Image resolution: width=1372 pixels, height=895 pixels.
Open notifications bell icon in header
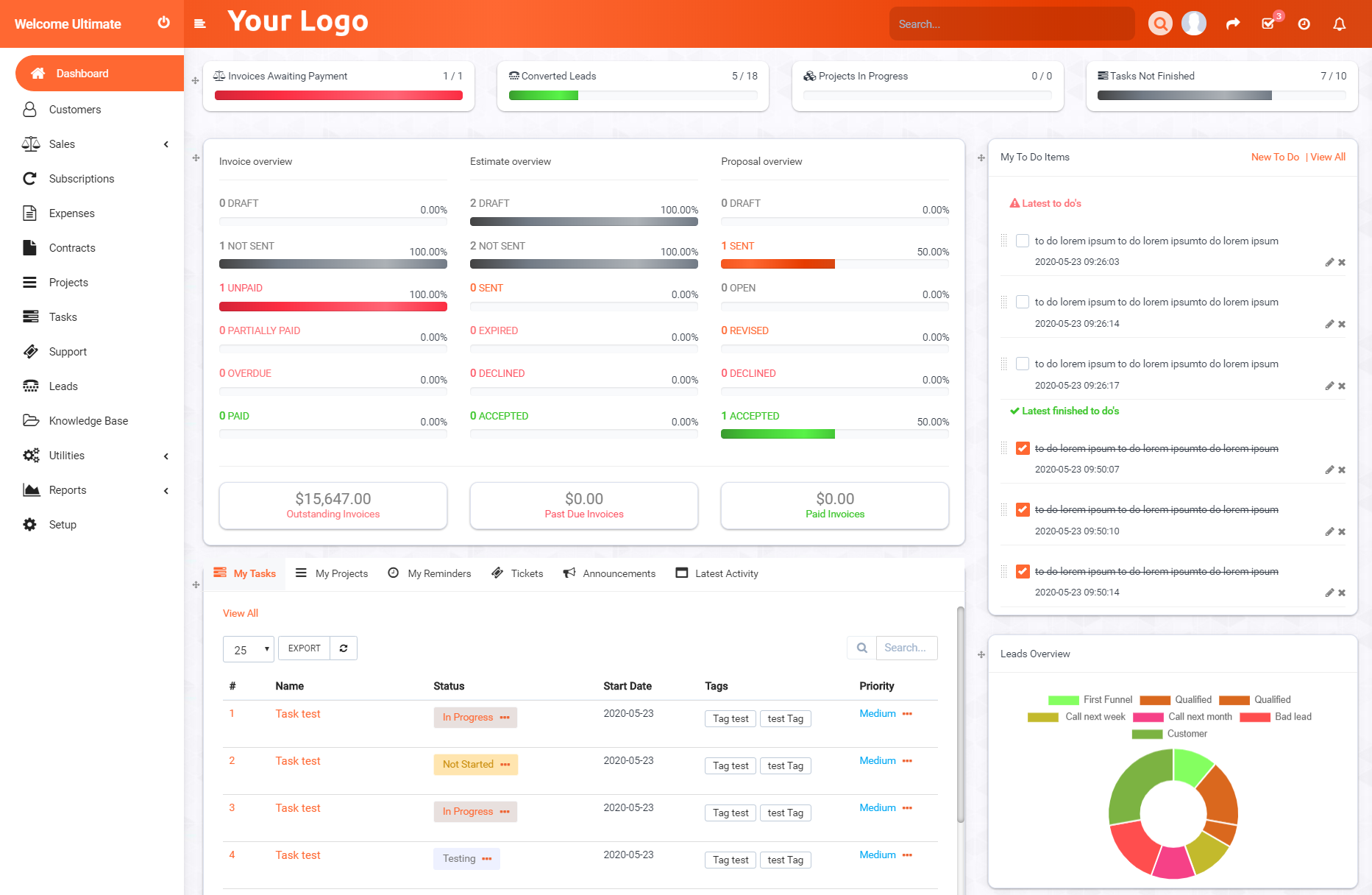click(1339, 24)
